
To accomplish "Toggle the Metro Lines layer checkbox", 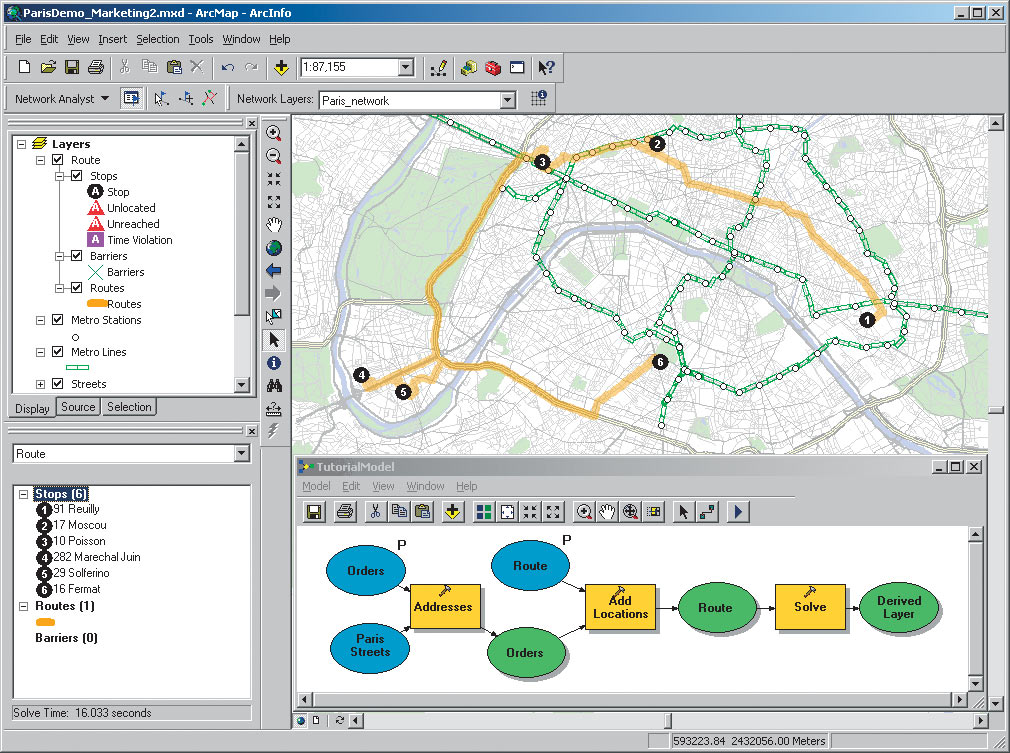I will click(x=57, y=352).
